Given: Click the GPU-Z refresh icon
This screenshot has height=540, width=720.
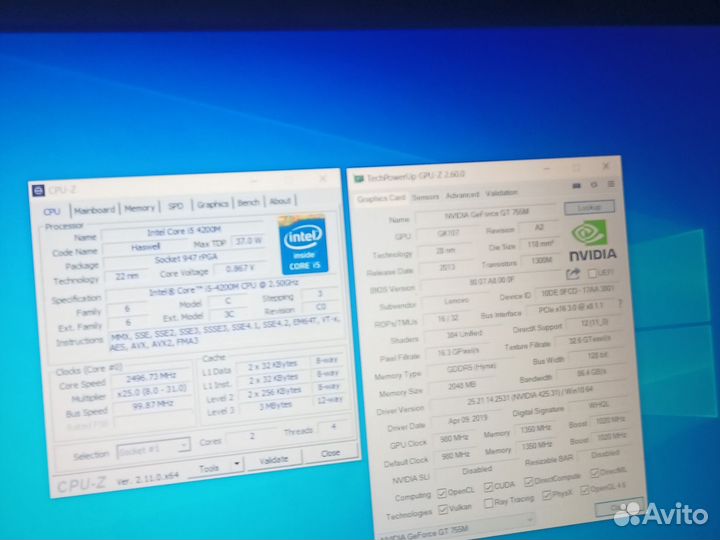Looking at the screenshot, I should click(x=594, y=185).
